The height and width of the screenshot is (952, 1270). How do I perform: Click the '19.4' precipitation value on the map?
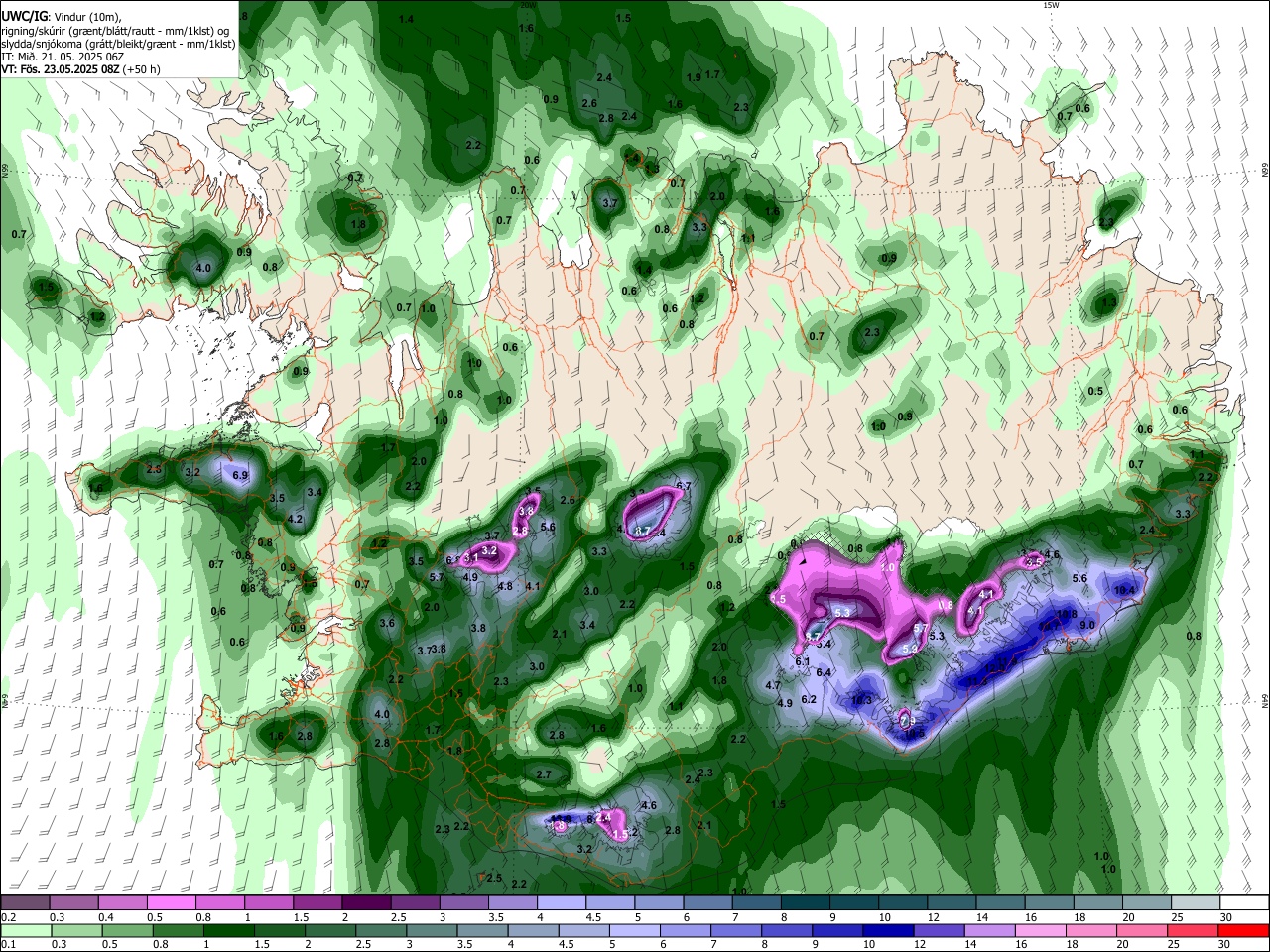pos(1124,590)
